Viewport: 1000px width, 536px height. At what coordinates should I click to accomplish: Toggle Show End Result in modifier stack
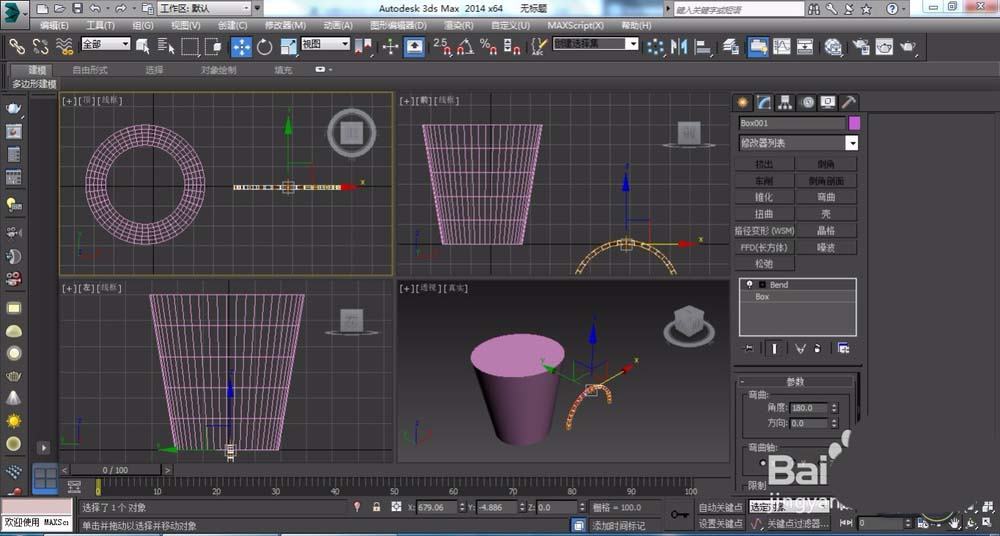773,348
